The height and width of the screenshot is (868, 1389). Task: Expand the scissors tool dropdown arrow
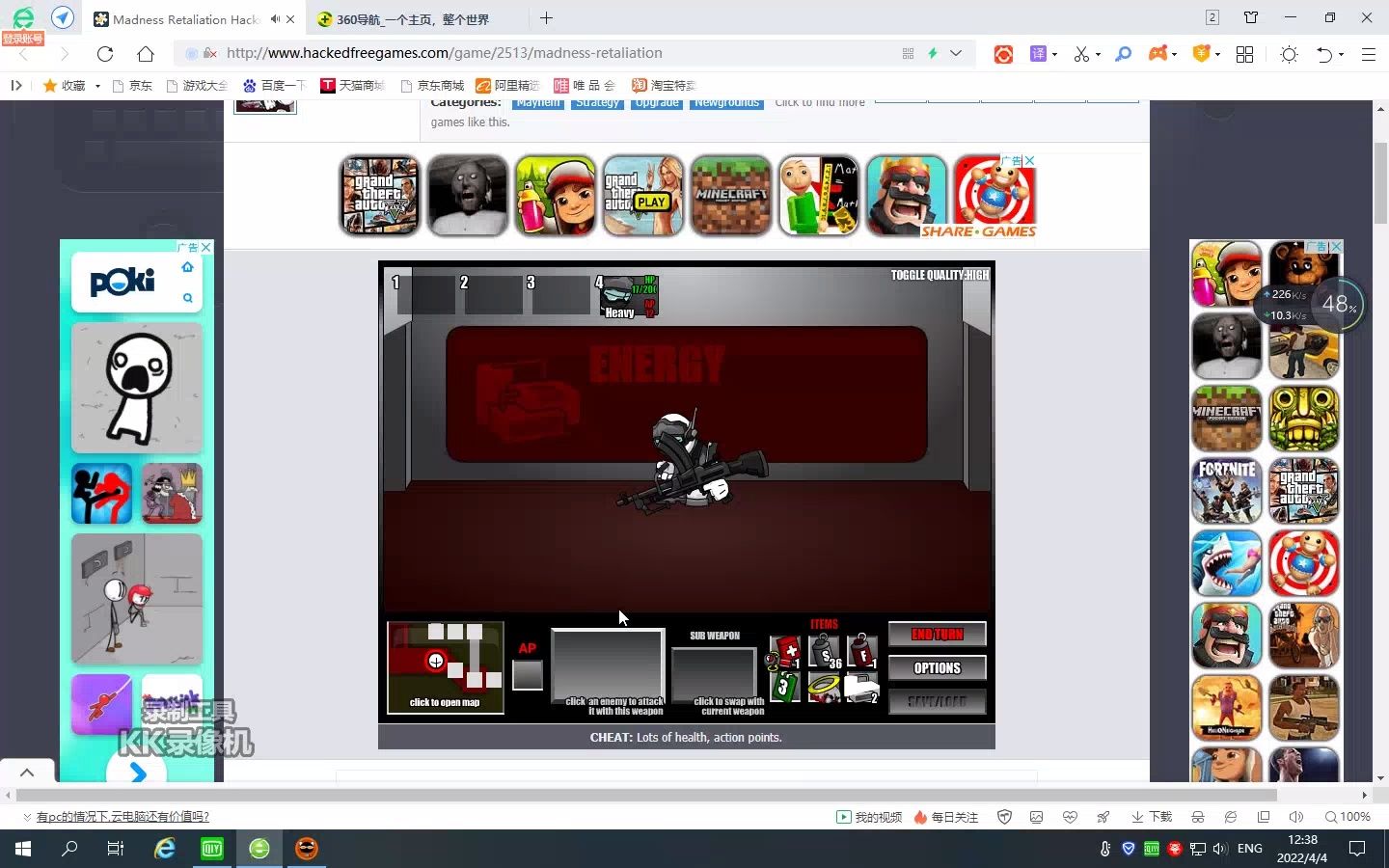[1098, 54]
